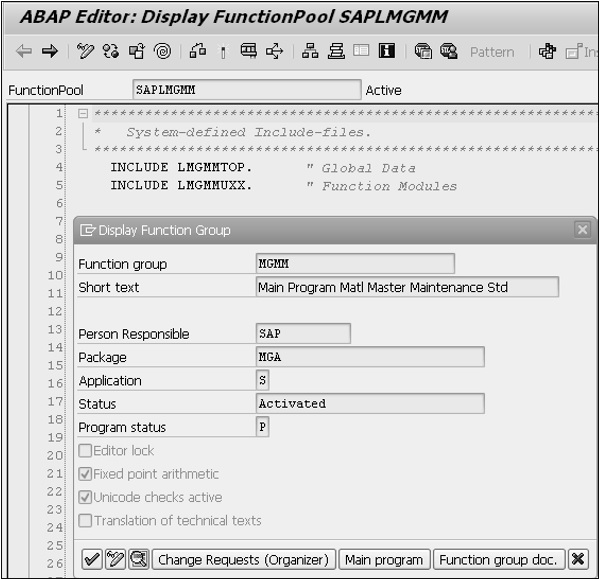The image size is (600, 579).
Task: Toggle Fixed point arithmetic checkbox
Action: [85, 474]
